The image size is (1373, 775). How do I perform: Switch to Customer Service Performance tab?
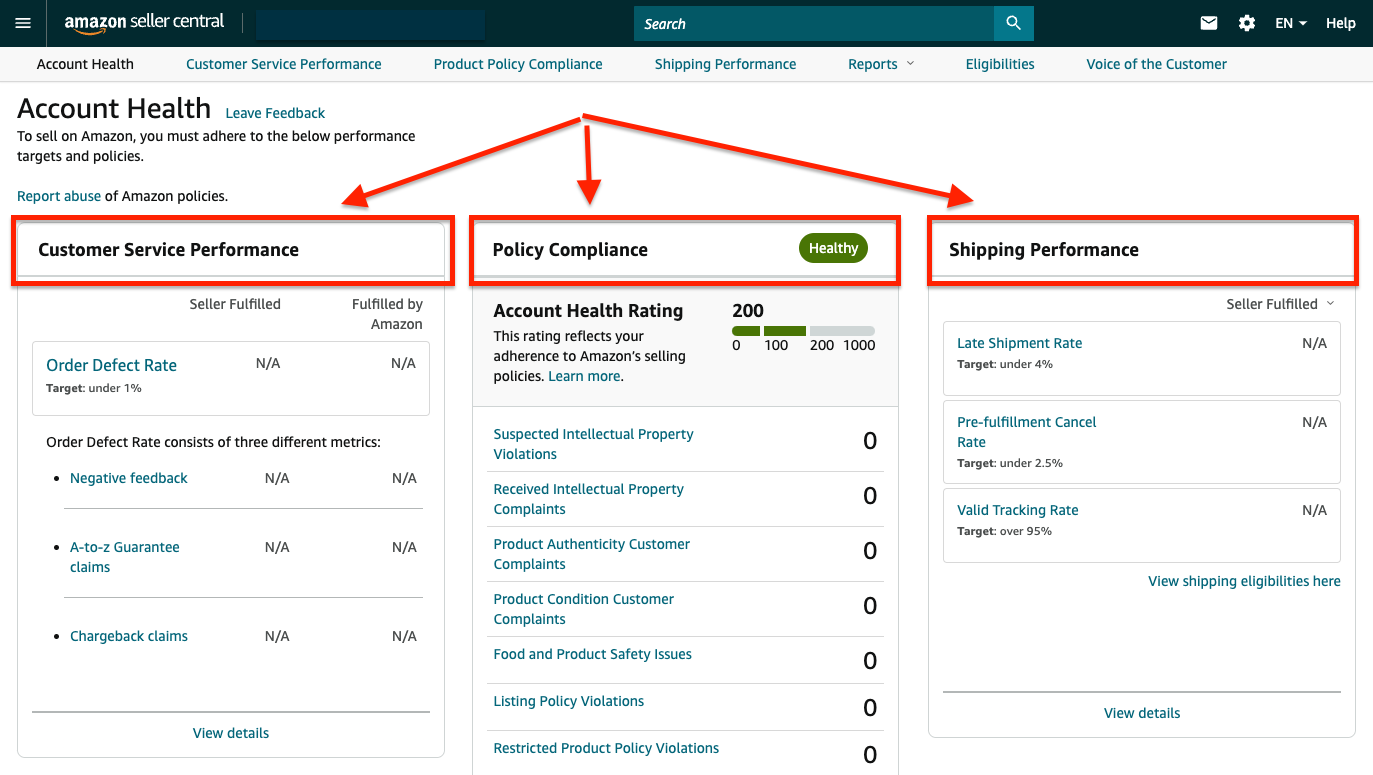point(283,64)
